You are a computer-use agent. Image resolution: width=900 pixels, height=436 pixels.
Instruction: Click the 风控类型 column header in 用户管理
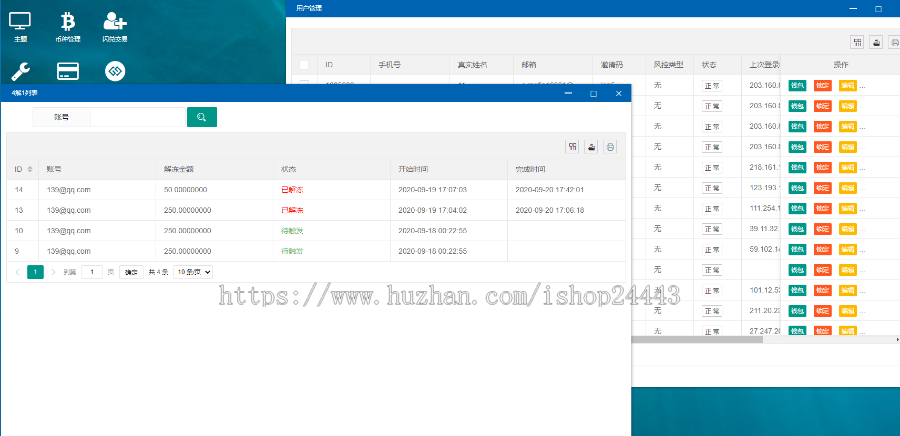(x=668, y=65)
